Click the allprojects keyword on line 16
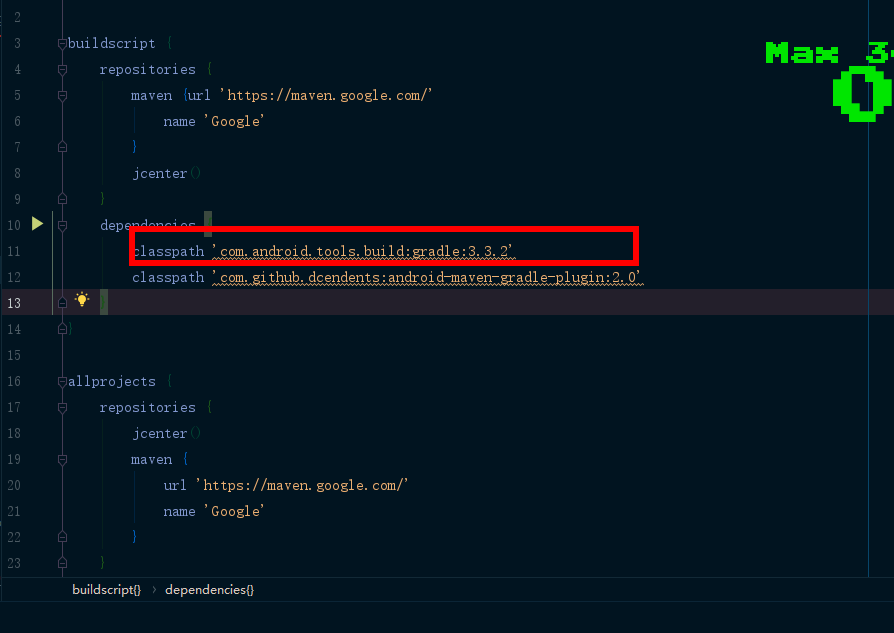894x633 pixels. coord(112,382)
